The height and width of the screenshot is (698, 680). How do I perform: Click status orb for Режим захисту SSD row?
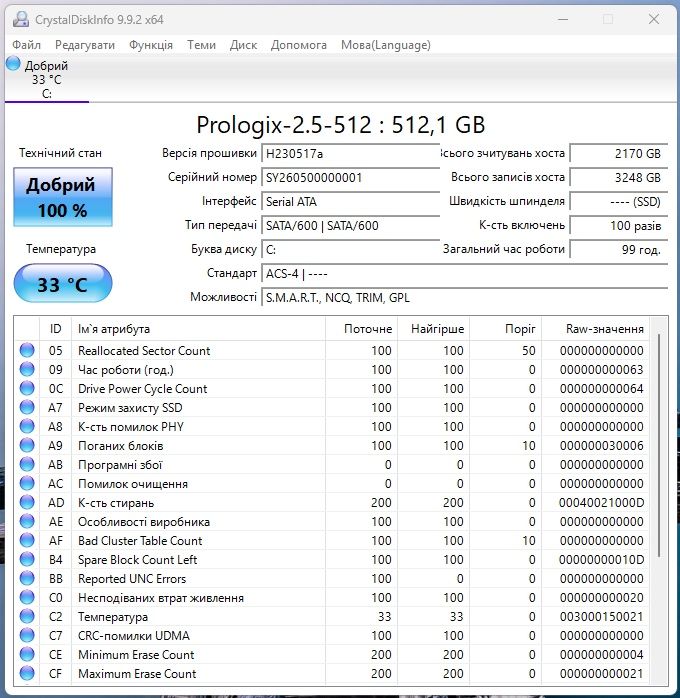[x=27, y=407]
